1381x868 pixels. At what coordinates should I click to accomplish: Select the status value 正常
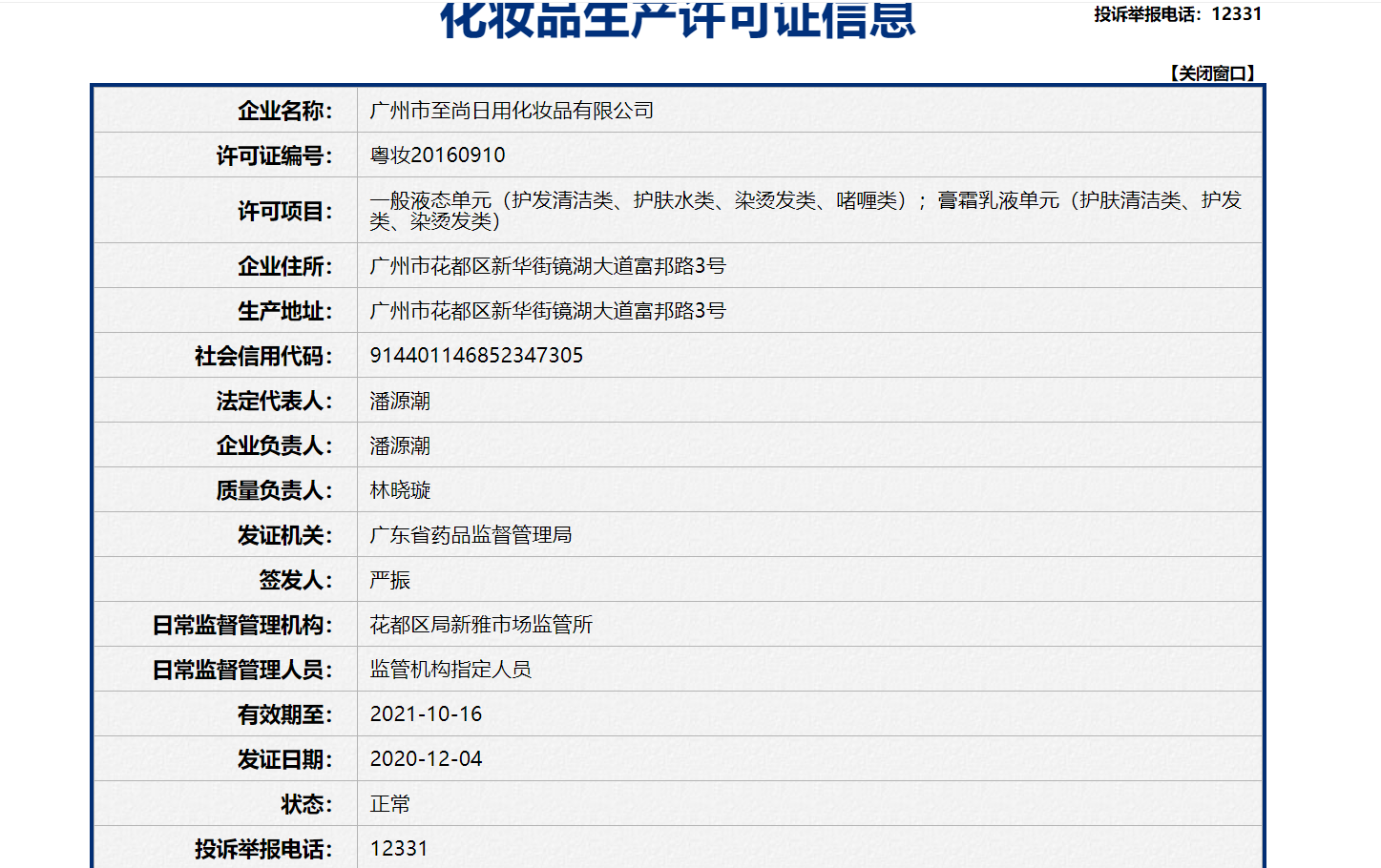click(x=390, y=804)
